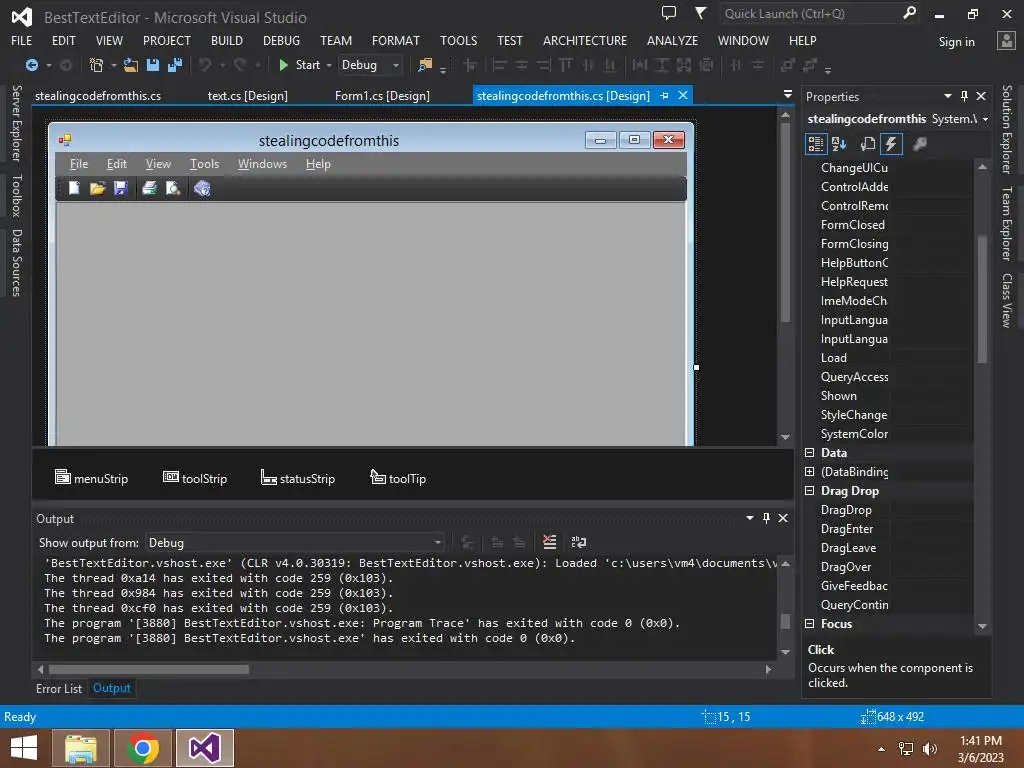
Task: Open the Toolbox side tab
Action: [16, 195]
